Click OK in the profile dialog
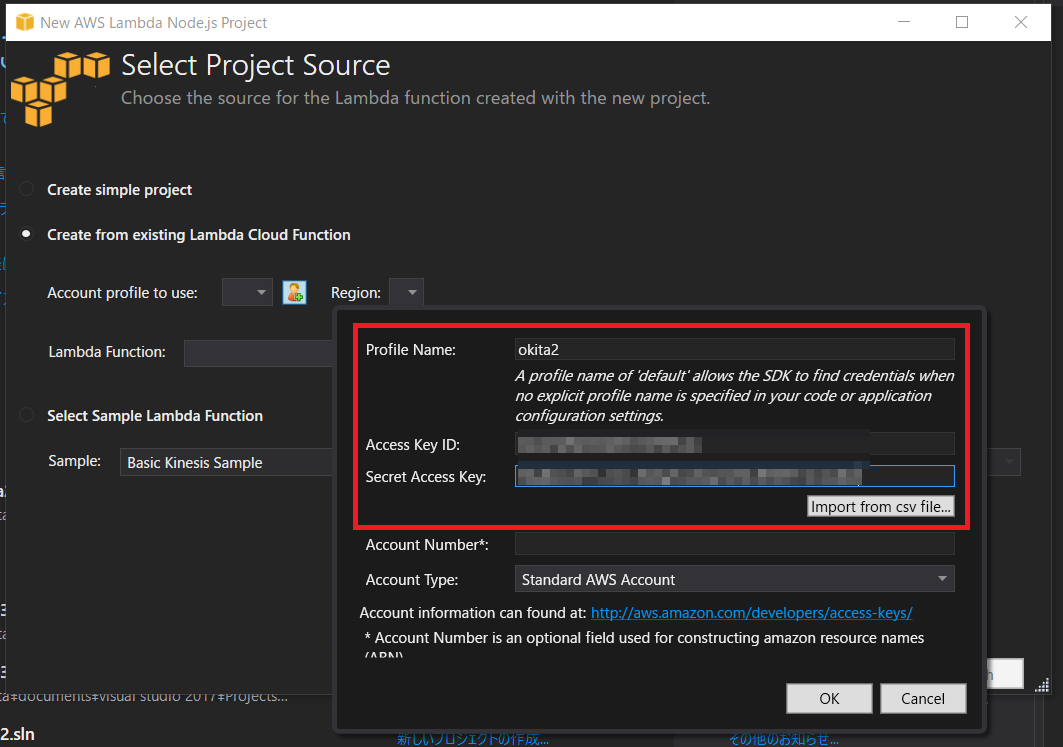1063x747 pixels. tap(829, 698)
